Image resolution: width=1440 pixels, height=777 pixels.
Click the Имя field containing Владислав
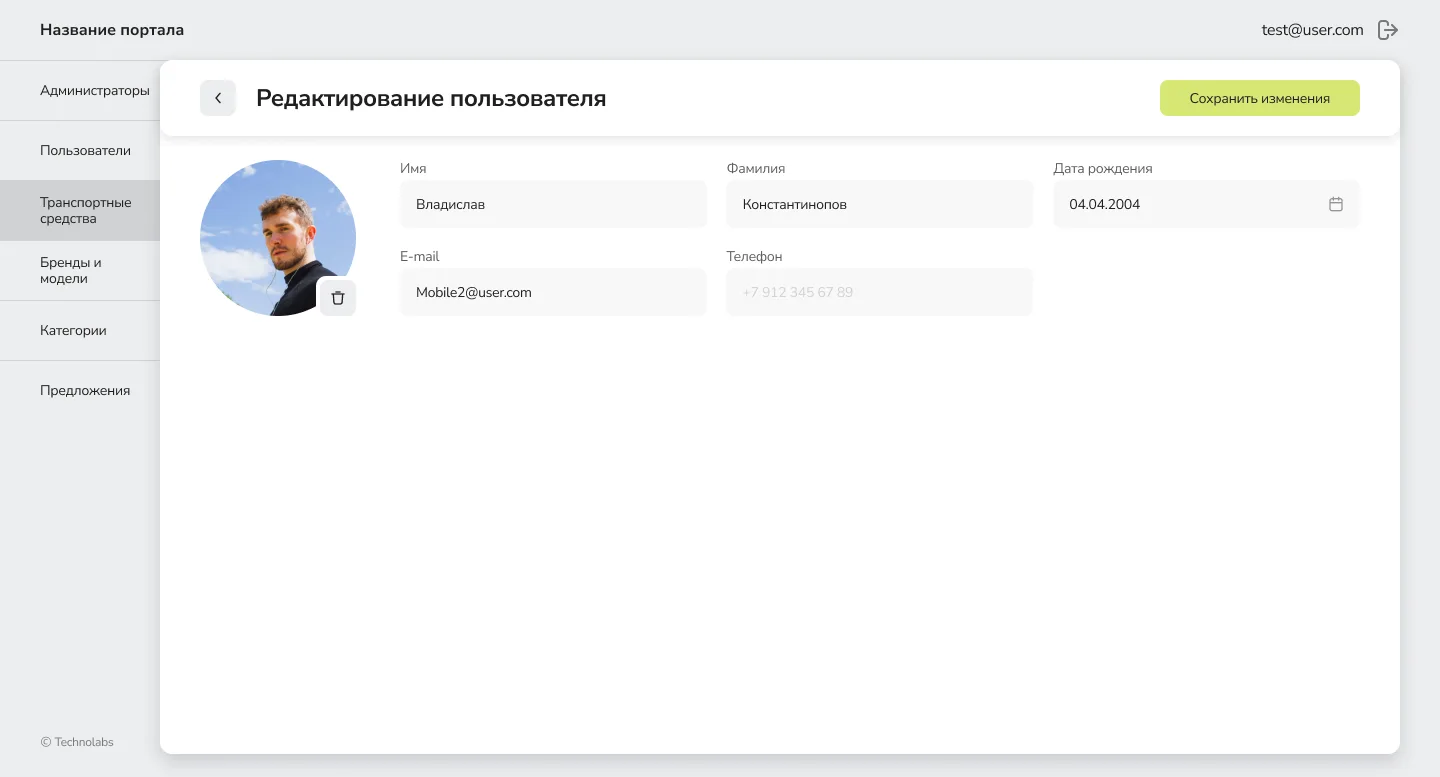tap(553, 204)
